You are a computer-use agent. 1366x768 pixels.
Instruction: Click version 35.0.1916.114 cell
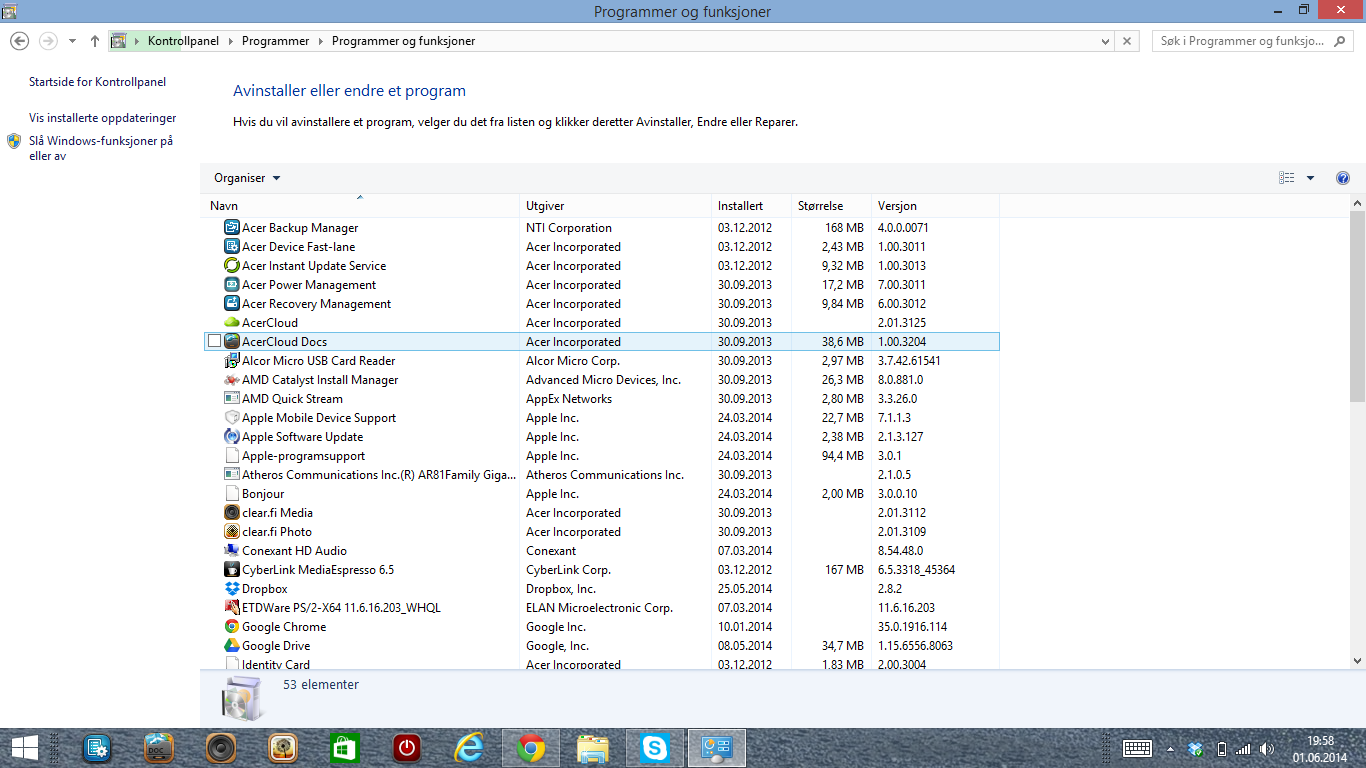[x=912, y=627]
